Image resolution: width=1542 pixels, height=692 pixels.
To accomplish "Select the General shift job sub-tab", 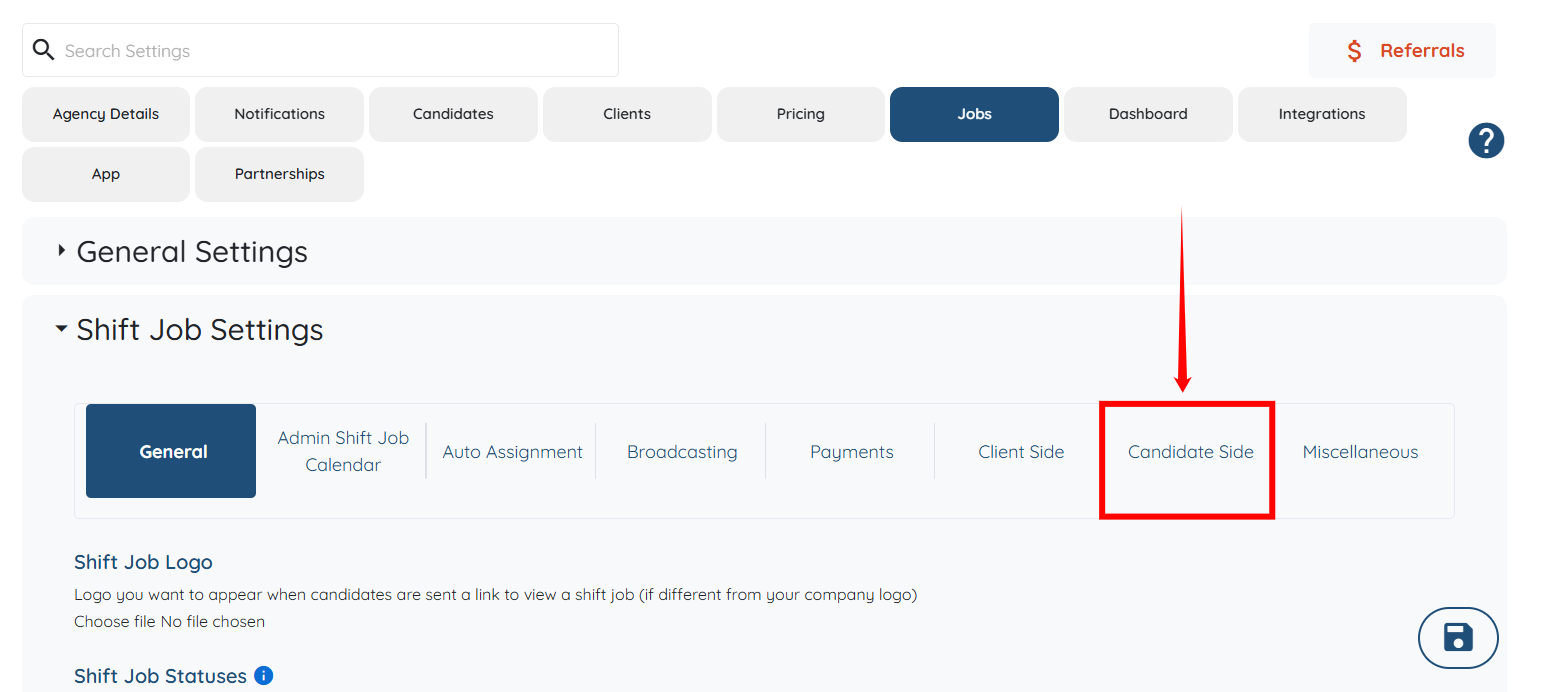I will (171, 451).
